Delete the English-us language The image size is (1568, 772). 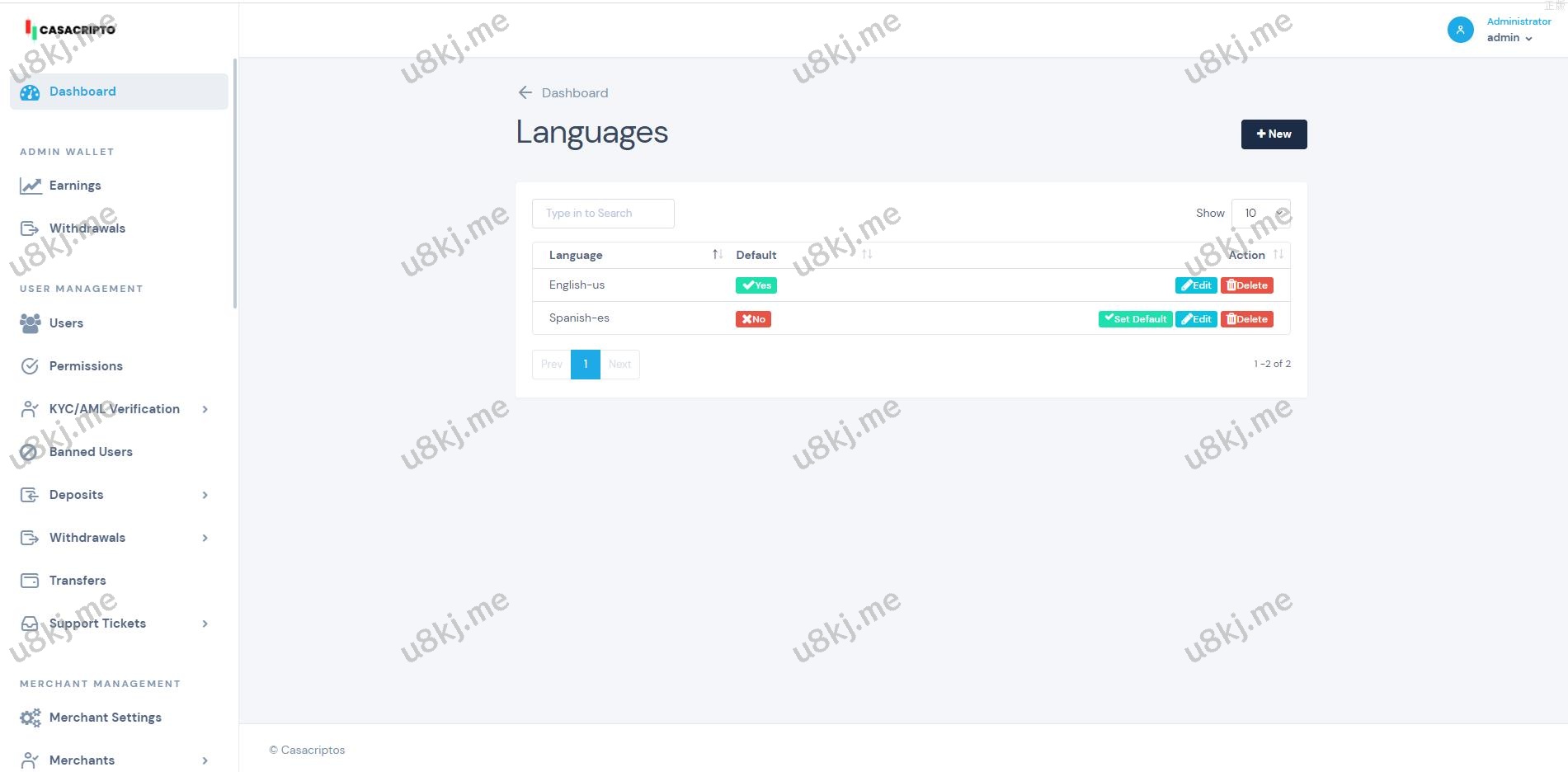[x=1246, y=285]
